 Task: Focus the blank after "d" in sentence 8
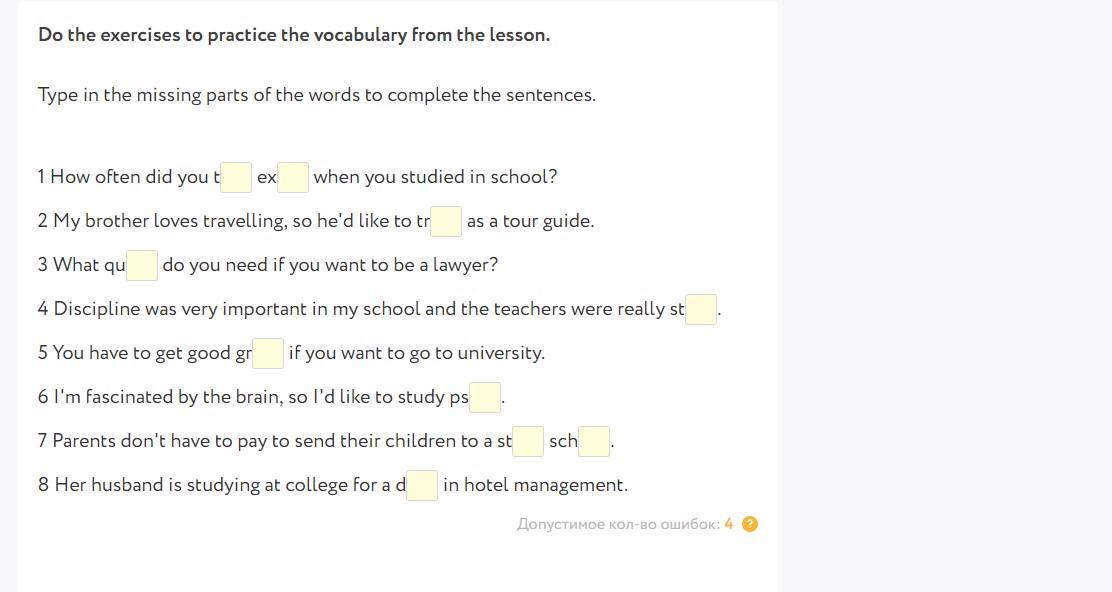[422, 486]
